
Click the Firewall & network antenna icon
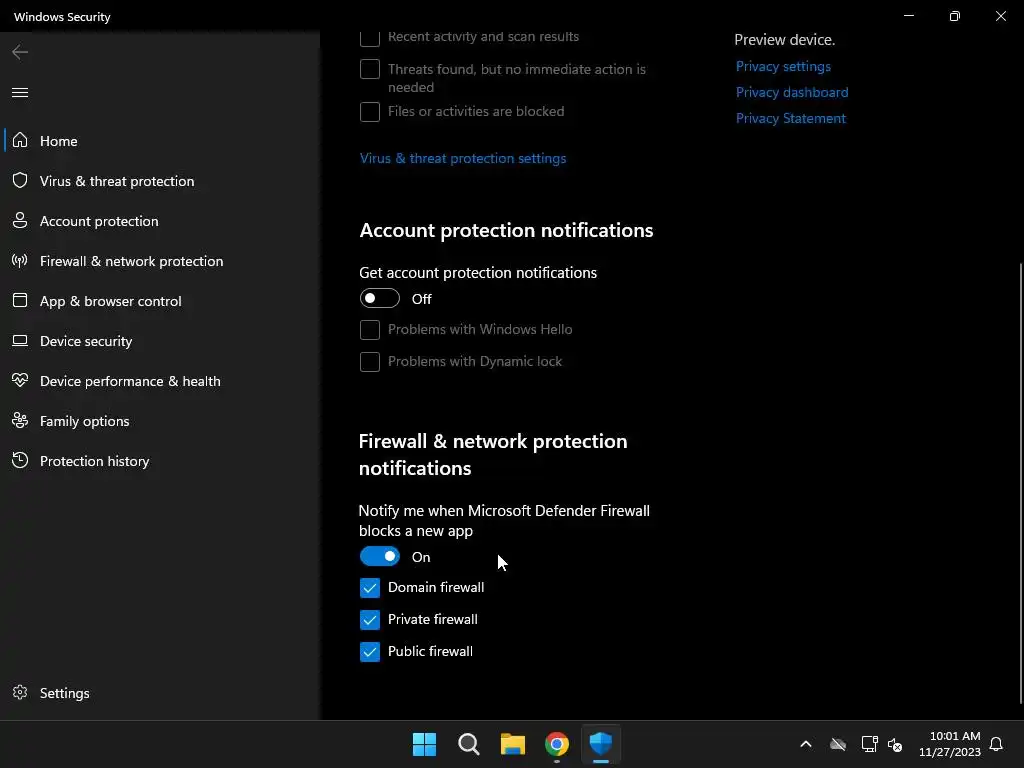coord(20,261)
